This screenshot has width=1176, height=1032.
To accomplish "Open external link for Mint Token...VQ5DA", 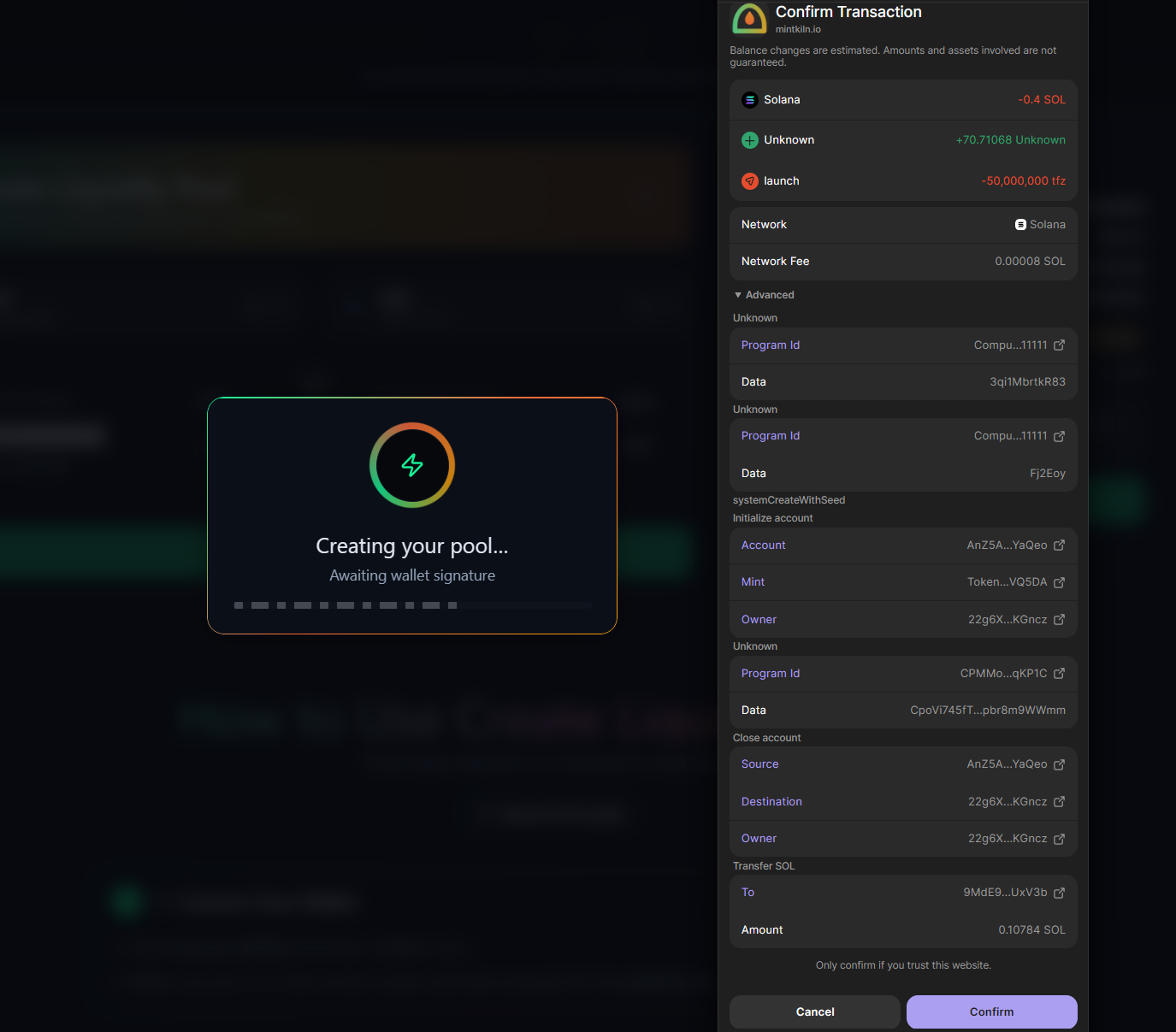I will pyautogui.click(x=1059, y=582).
